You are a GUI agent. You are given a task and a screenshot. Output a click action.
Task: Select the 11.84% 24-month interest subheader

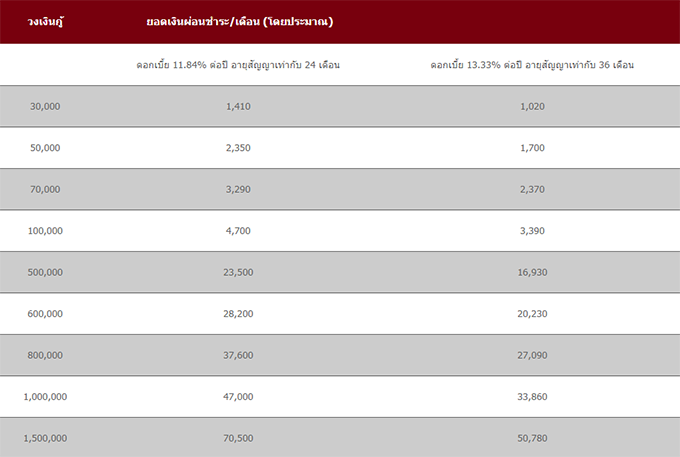coord(239,65)
